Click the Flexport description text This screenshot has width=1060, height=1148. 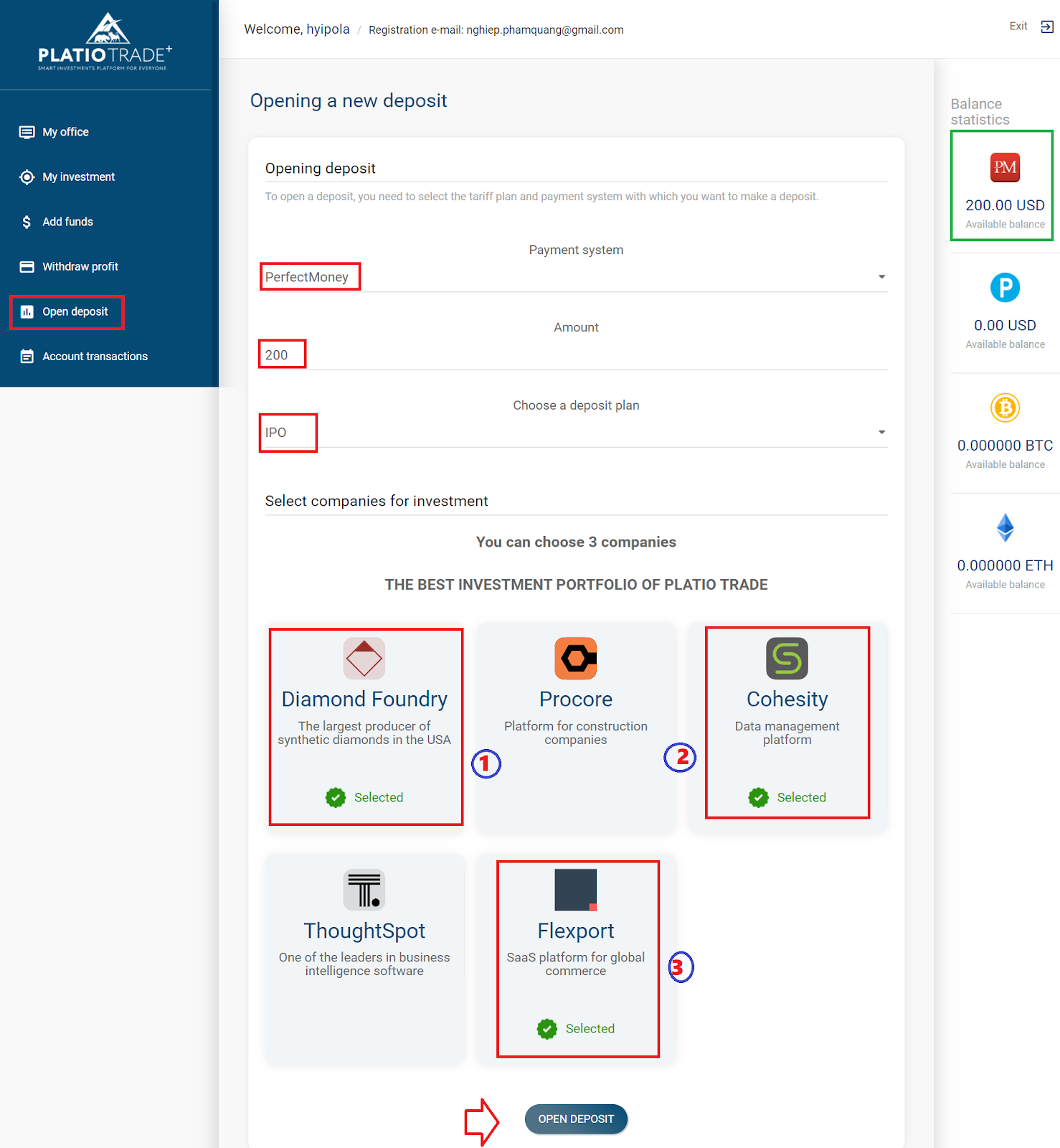coord(576,964)
